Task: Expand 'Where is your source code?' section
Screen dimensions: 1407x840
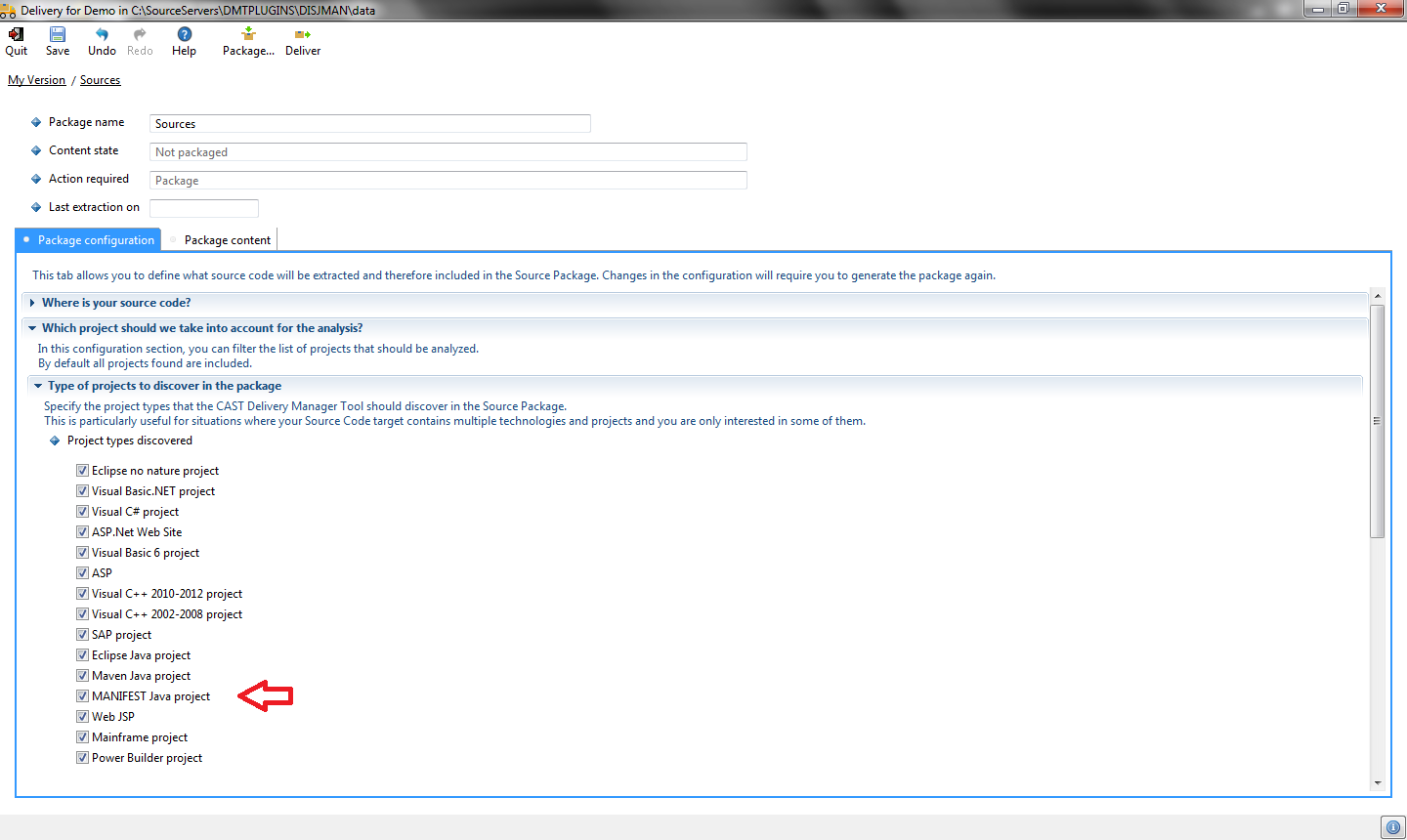Action: 33,303
